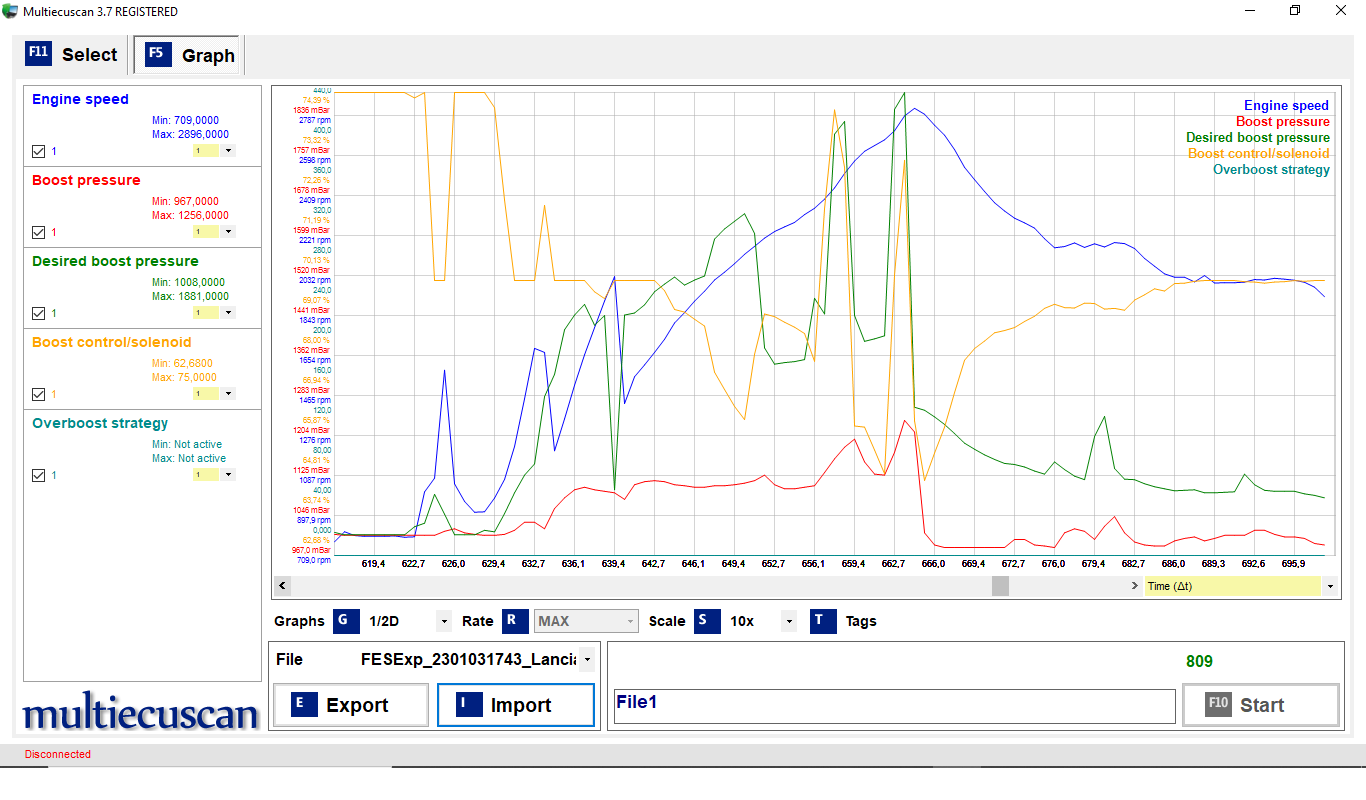
Task: Click the graph horizontal scrollbar thumb
Action: (x=1000, y=586)
